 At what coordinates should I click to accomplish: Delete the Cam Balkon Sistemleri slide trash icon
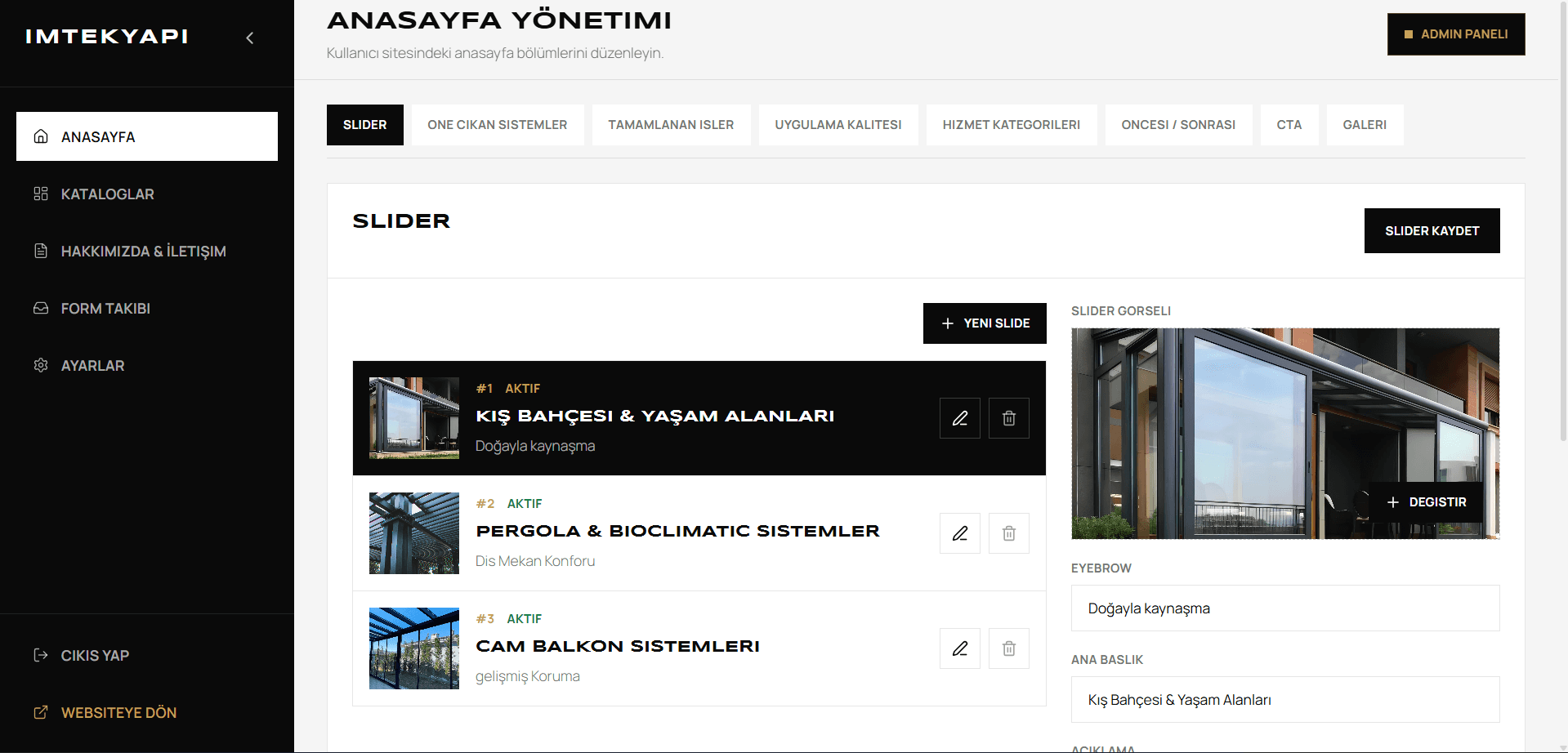tap(1009, 648)
